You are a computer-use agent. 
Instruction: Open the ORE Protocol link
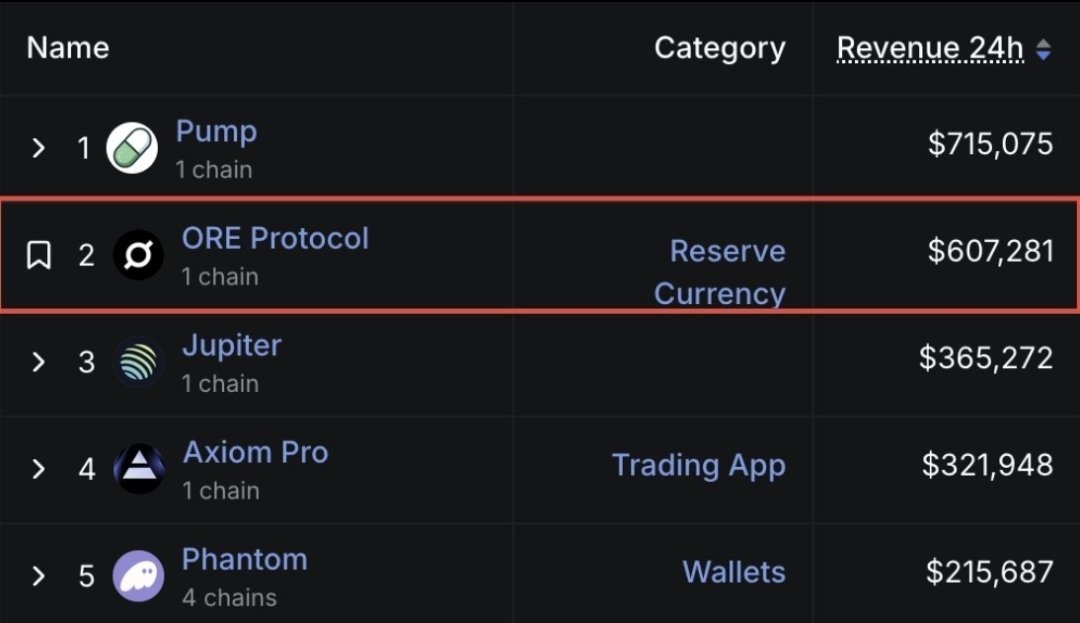tap(275, 238)
